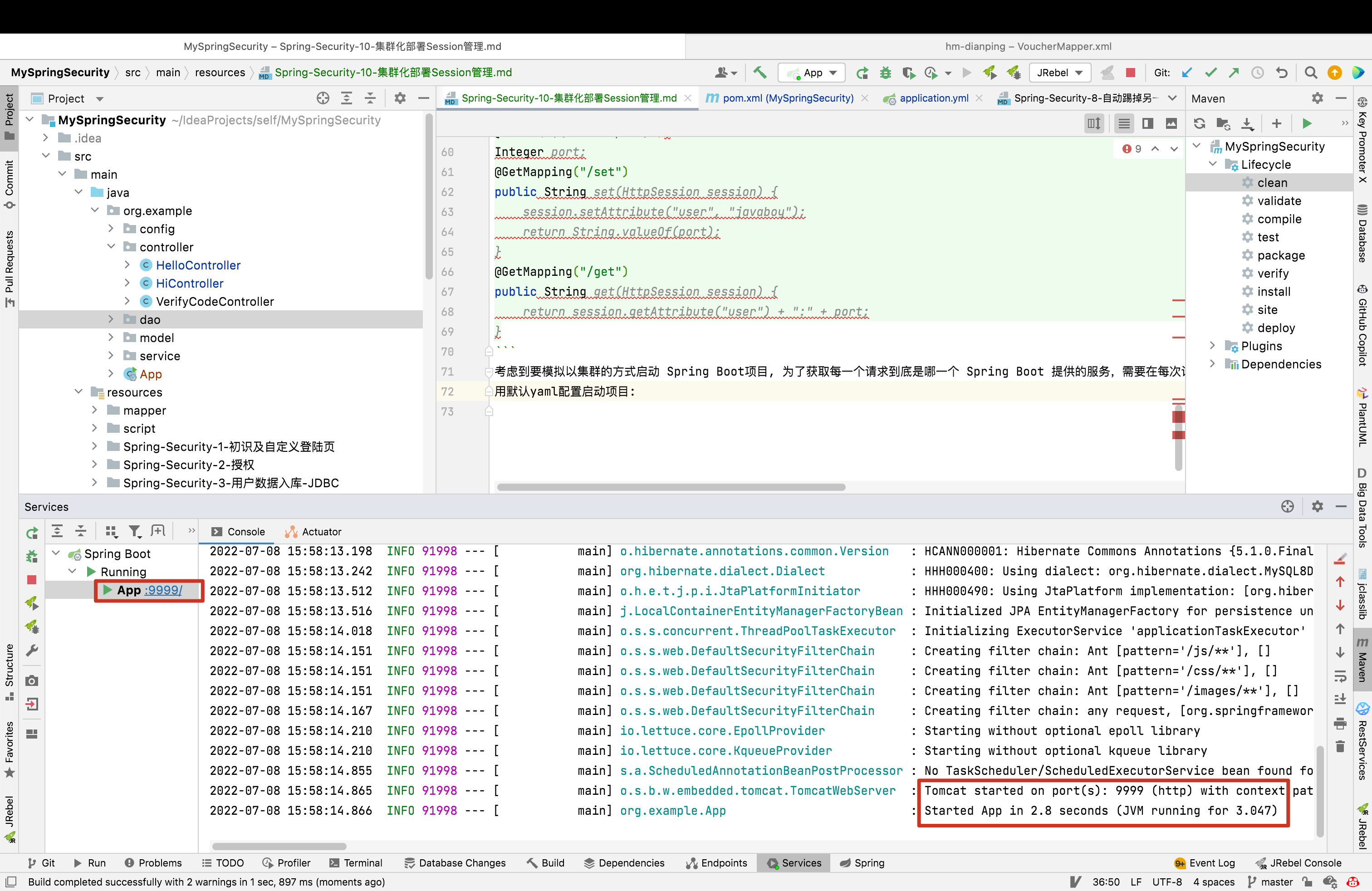Toggle scroll to end of console
Screen dimensions: 1372x891
pos(1340,700)
